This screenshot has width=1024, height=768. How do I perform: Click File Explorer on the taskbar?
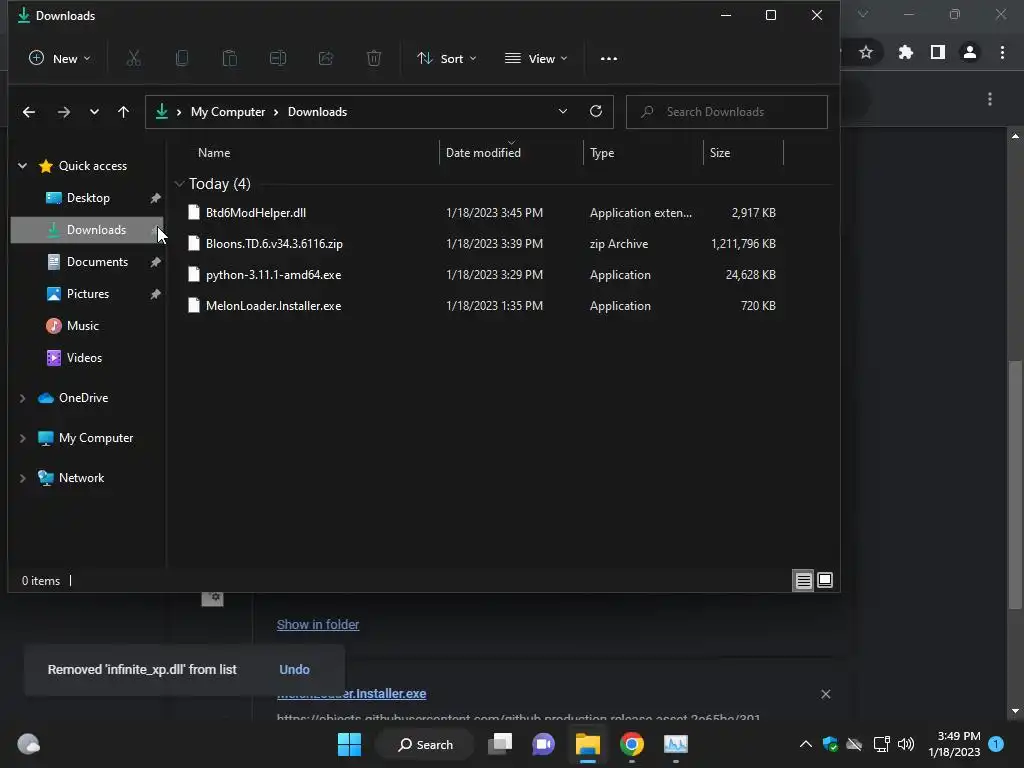click(588, 744)
